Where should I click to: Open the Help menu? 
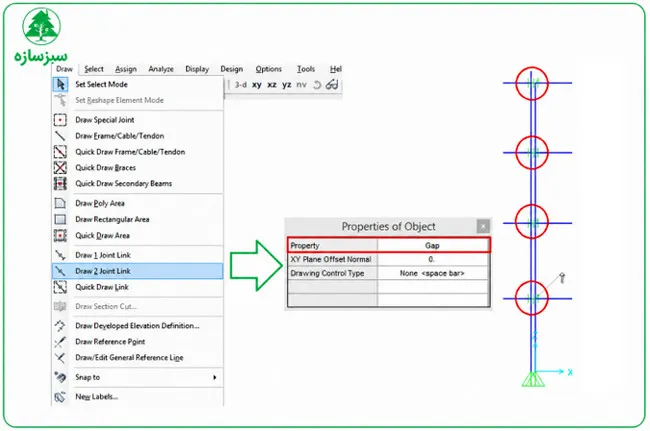335,69
